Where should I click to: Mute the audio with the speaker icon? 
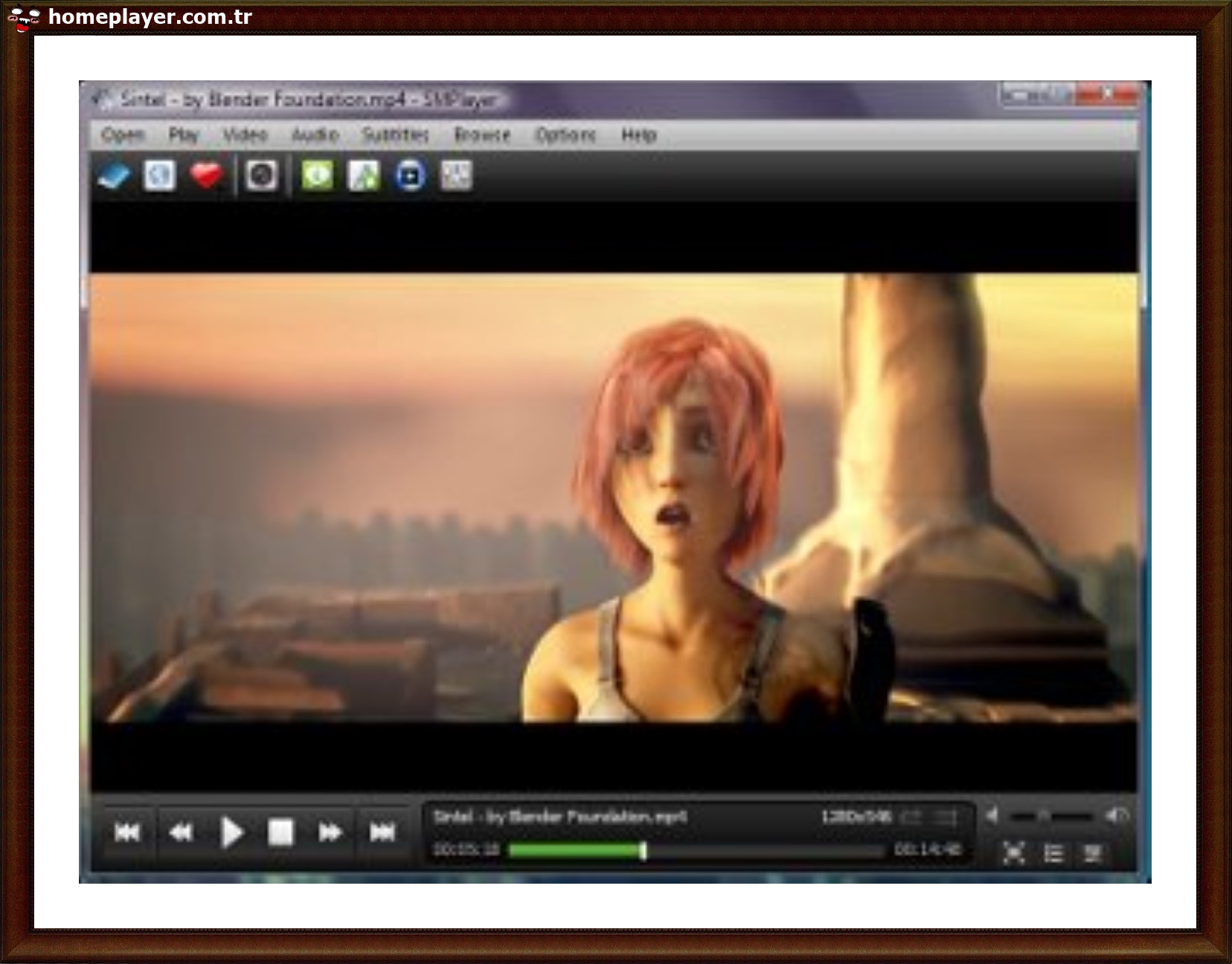(x=993, y=816)
